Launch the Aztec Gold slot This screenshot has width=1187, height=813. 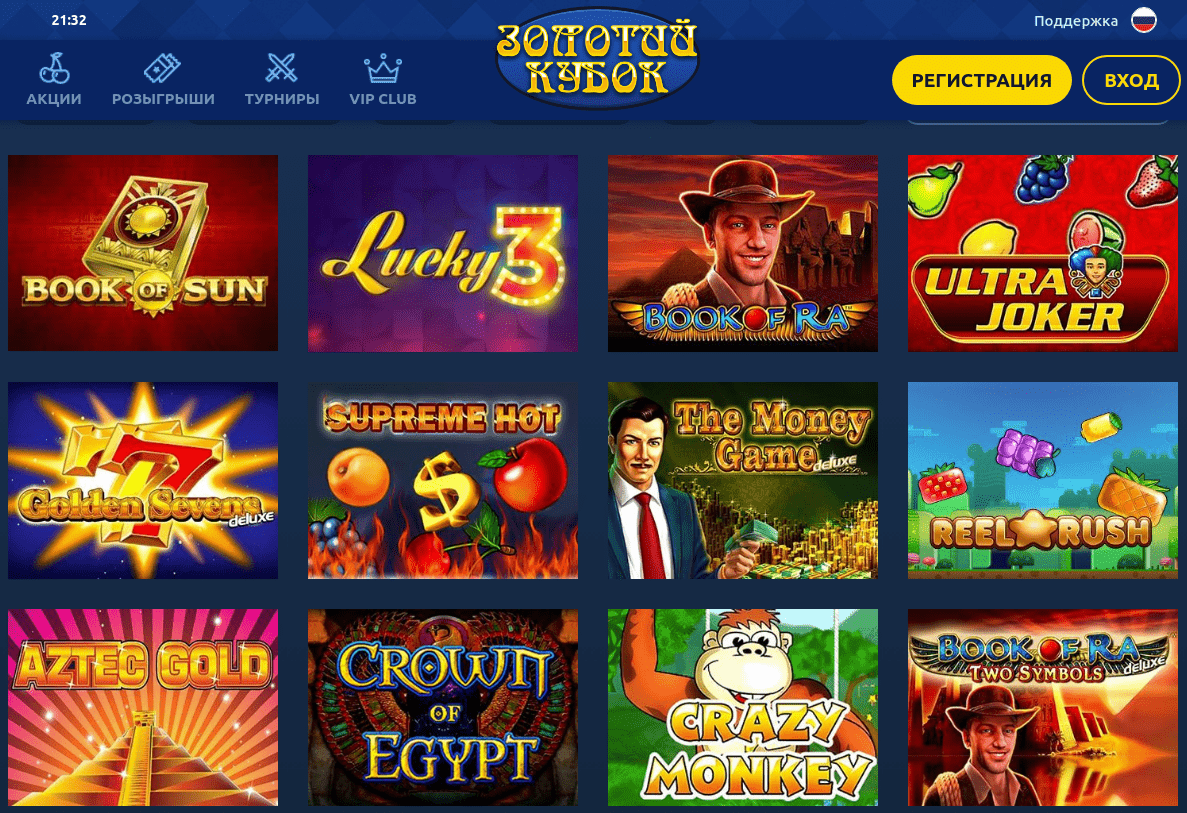coord(143,707)
